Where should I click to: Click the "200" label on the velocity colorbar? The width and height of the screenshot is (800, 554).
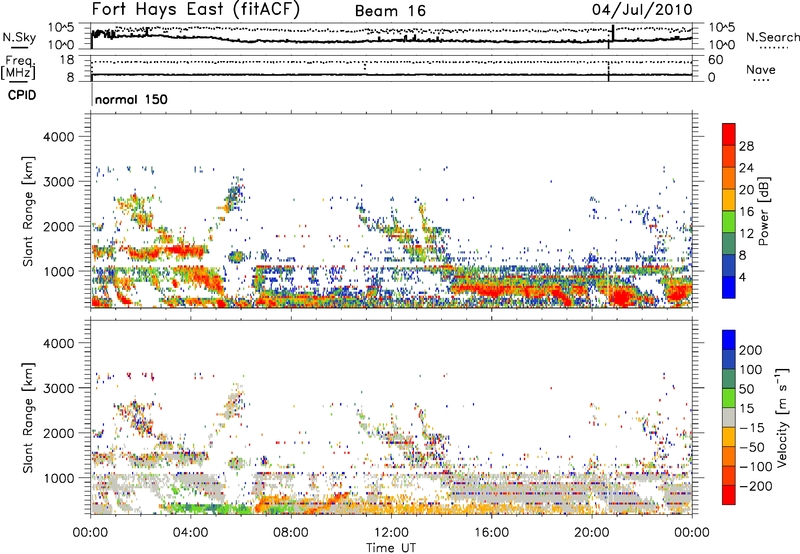click(x=751, y=350)
